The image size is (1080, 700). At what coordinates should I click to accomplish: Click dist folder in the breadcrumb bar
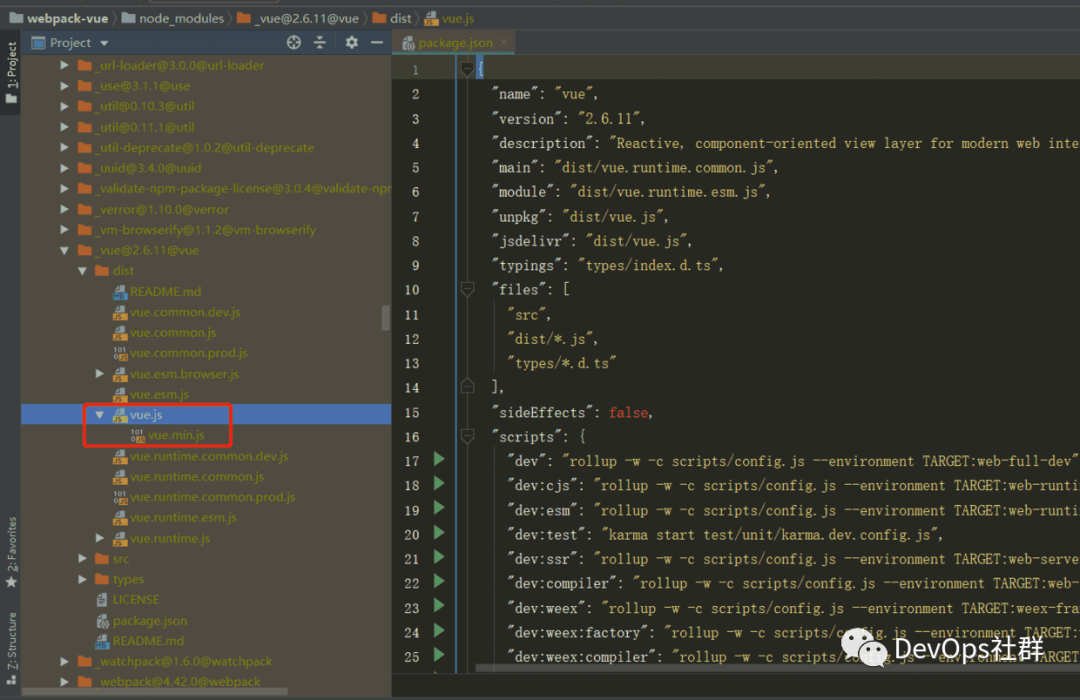tap(393, 19)
